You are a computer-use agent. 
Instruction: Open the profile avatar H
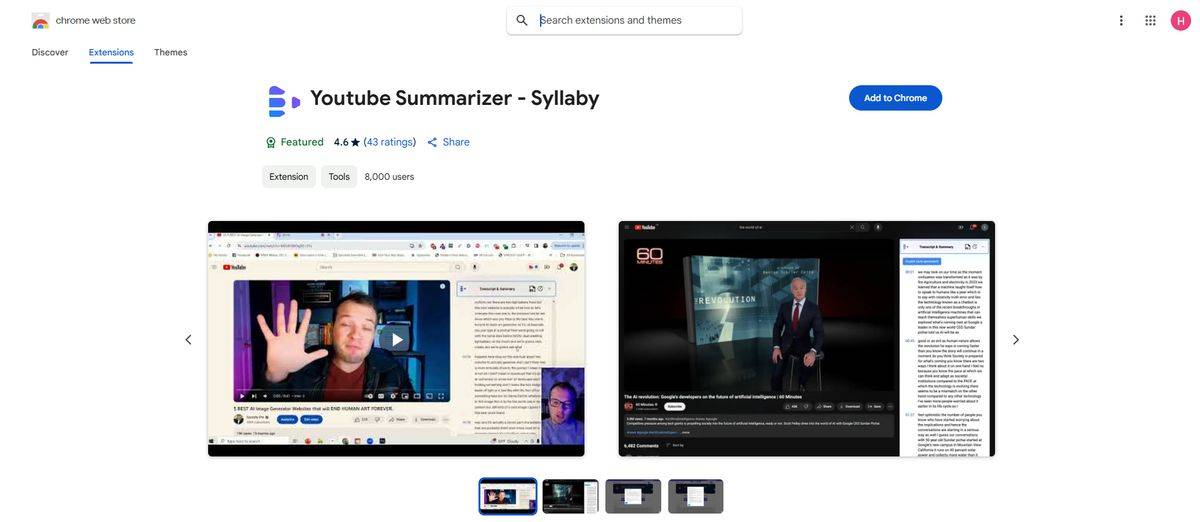tap(1181, 20)
